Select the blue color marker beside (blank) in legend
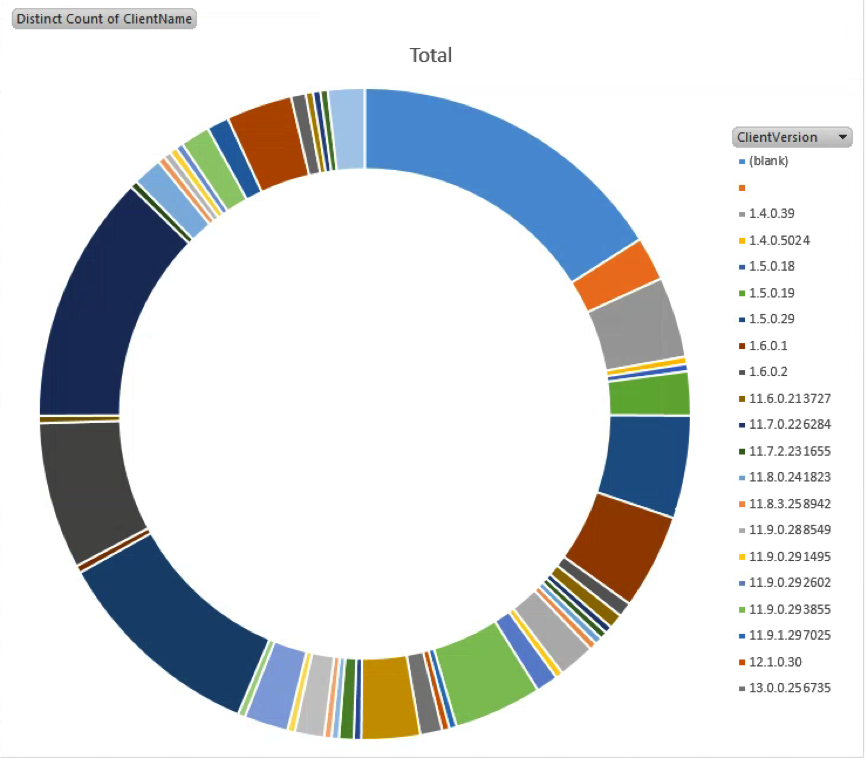The height and width of the screenshot is (758, 865). pos(741,161)
